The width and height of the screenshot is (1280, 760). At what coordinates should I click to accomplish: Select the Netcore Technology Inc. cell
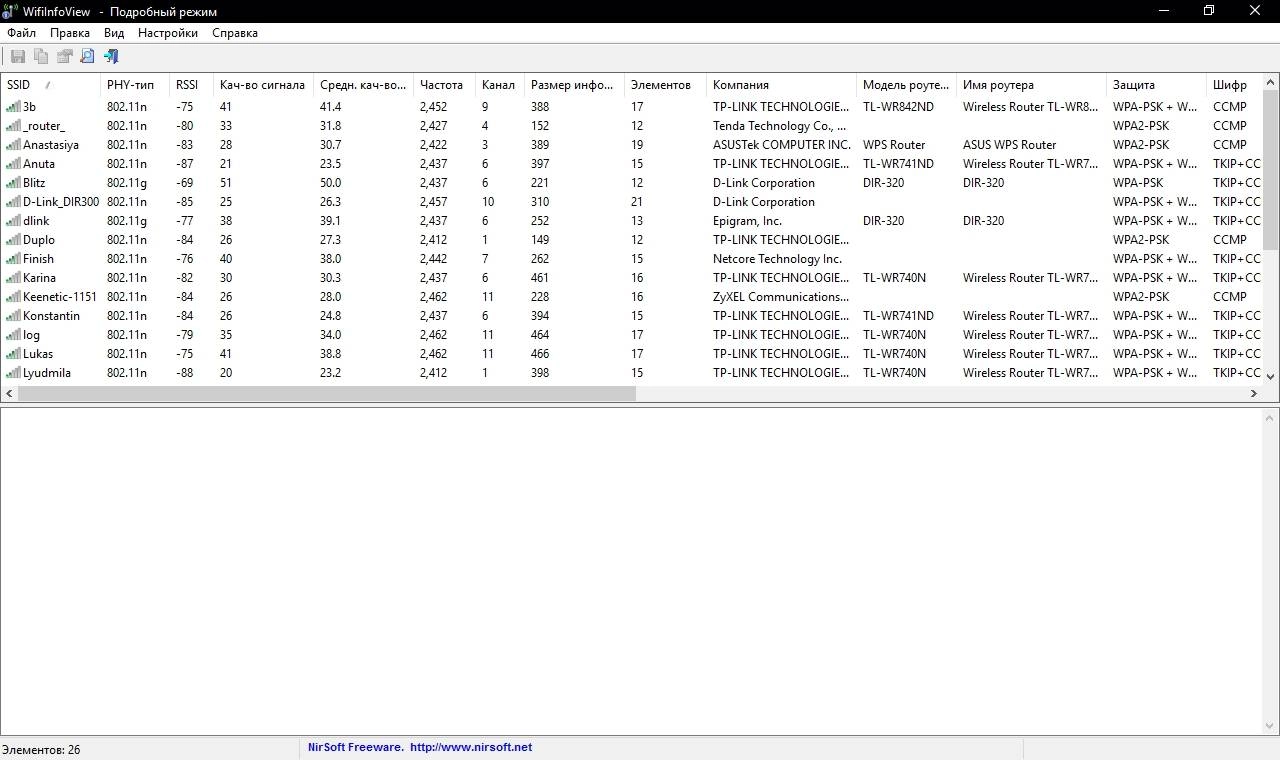[777, 259]
